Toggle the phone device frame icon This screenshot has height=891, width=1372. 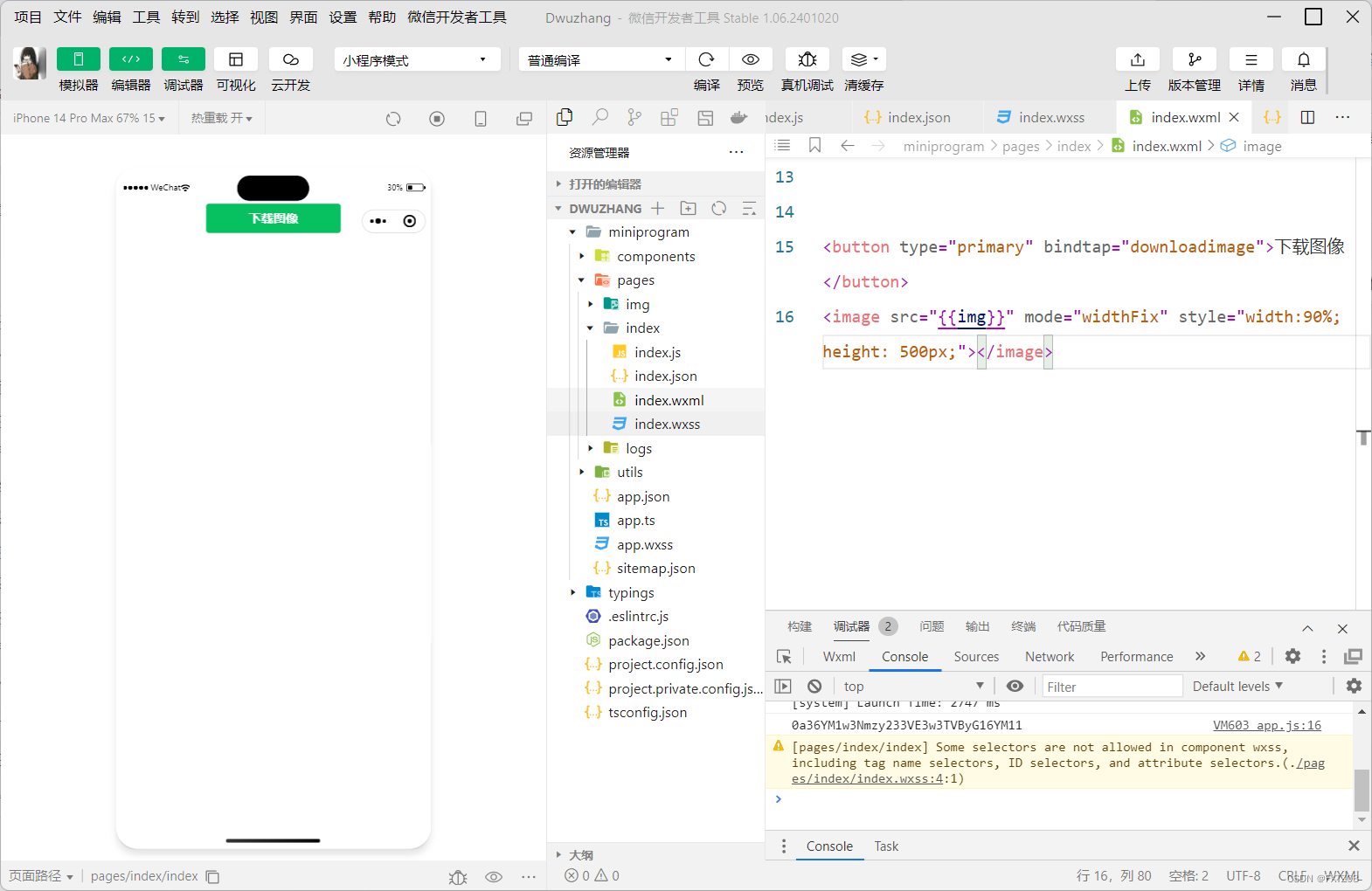(x=481, y=119)
